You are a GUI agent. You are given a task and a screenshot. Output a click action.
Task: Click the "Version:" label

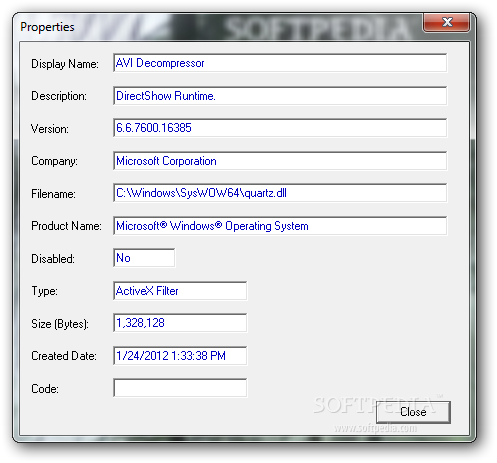point(50,129)
